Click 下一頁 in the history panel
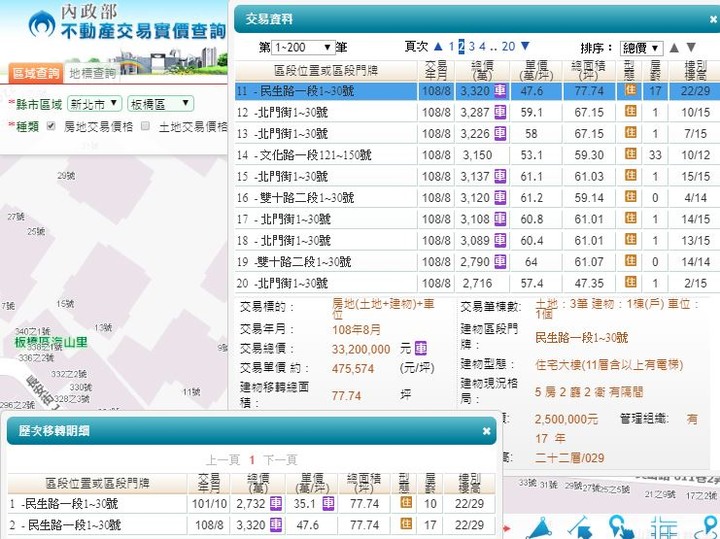Image resolution: width=720 pixels, height=539 pixels. click(280, 460)
